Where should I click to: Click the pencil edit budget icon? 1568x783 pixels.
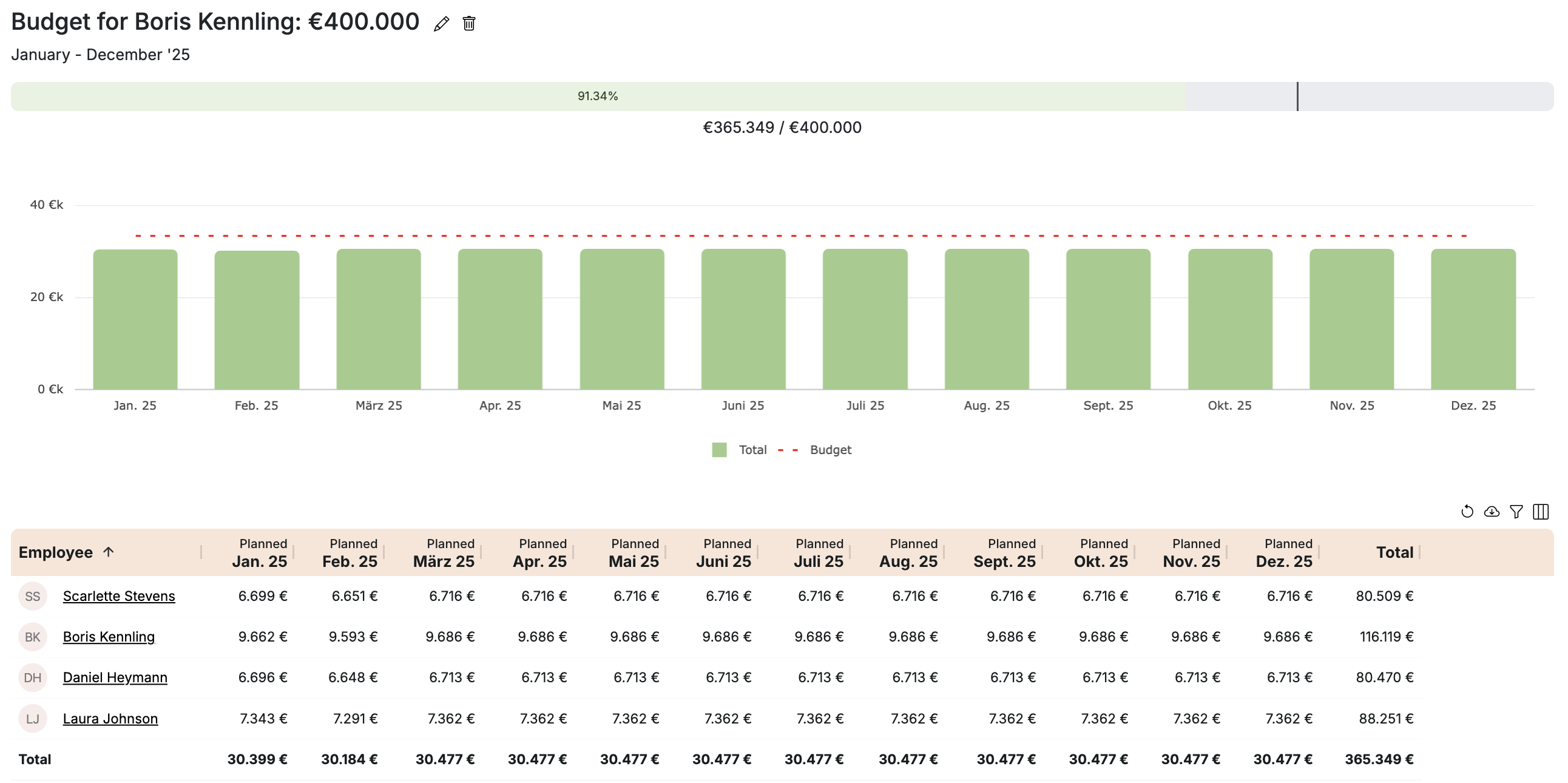441,24
